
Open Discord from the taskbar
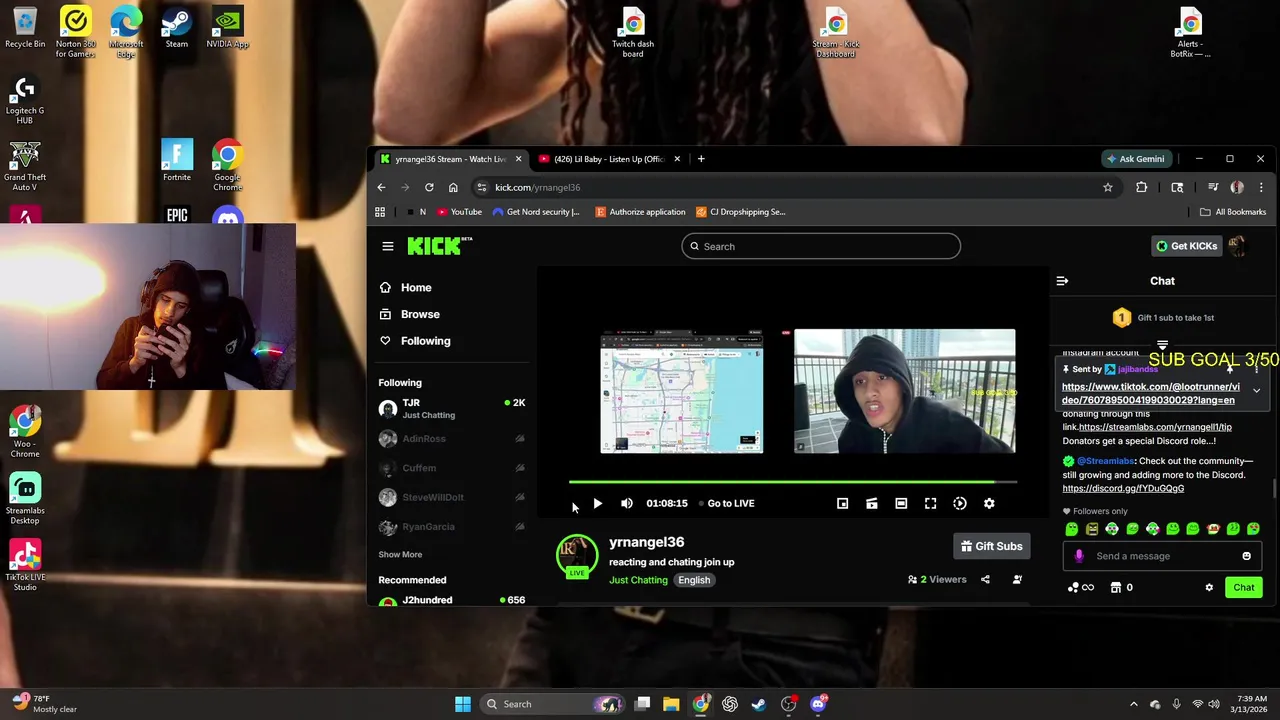(x=818, y=704)
